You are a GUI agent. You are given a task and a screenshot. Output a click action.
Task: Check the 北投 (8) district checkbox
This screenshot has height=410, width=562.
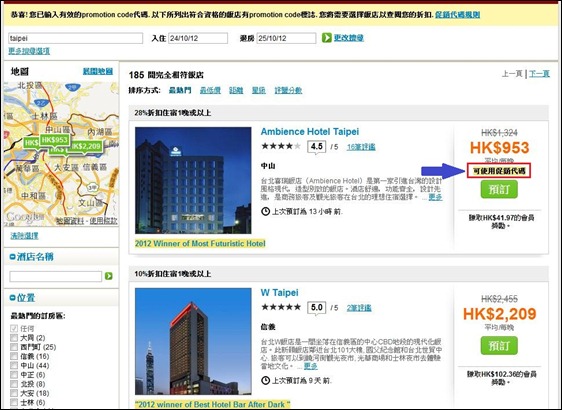(14, 384)
